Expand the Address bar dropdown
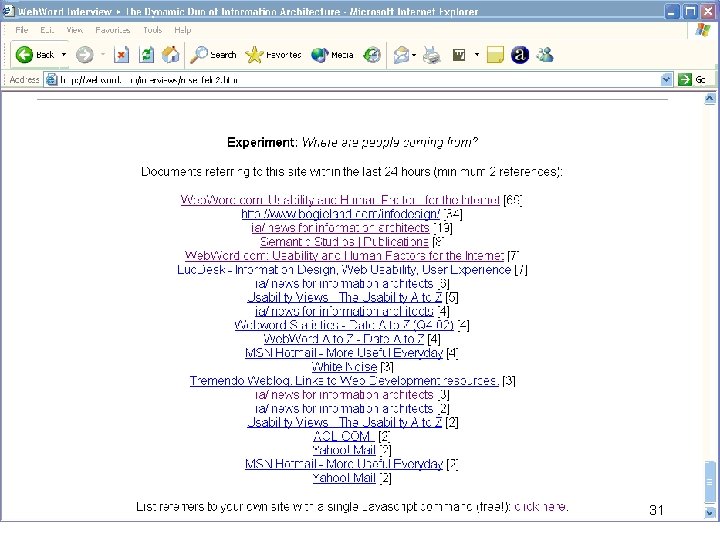The height and width of the screenshot is (540, 720). (x=666, y=80)
